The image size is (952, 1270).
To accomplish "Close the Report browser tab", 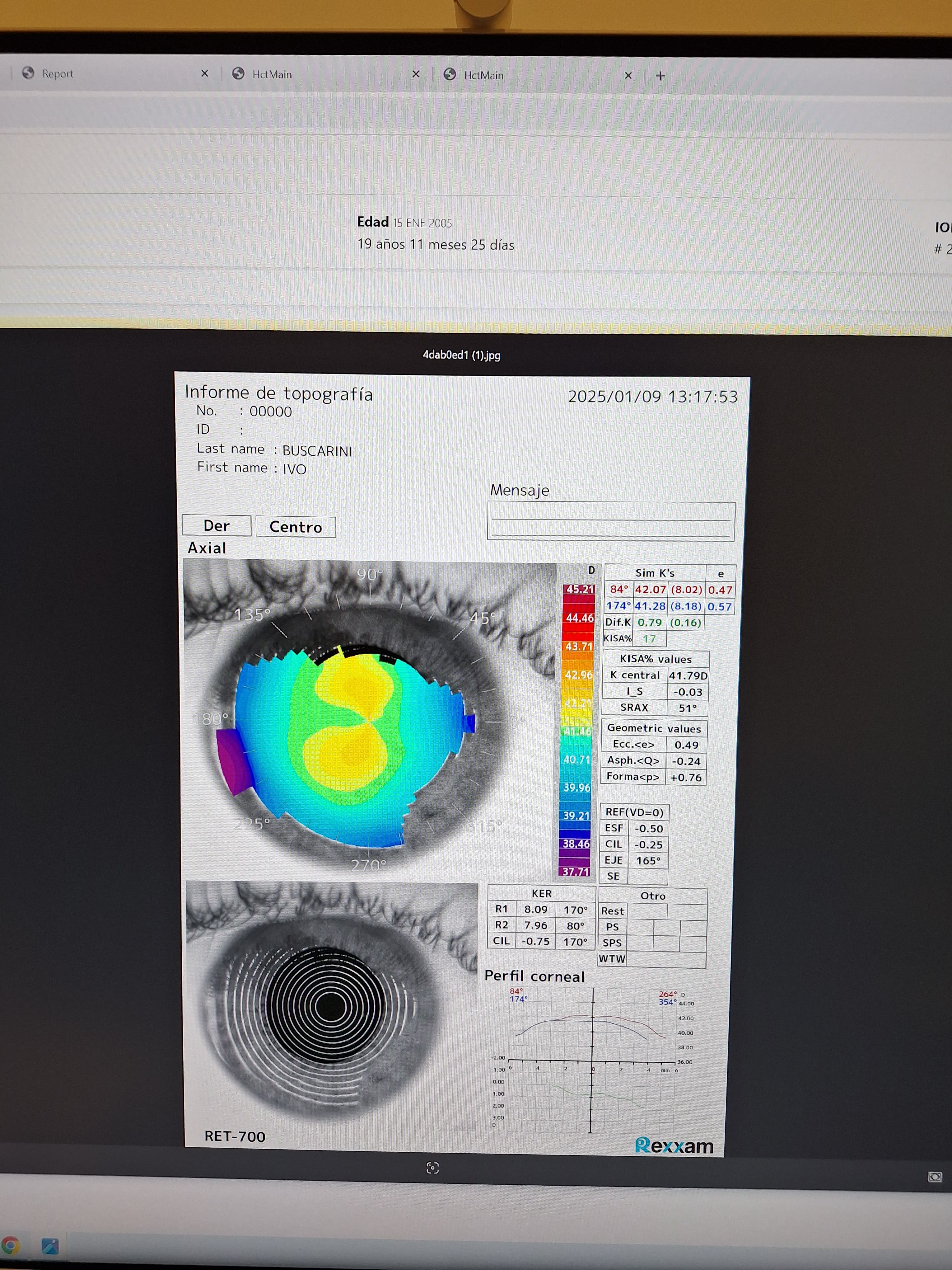I will click(x=205, y=73).
